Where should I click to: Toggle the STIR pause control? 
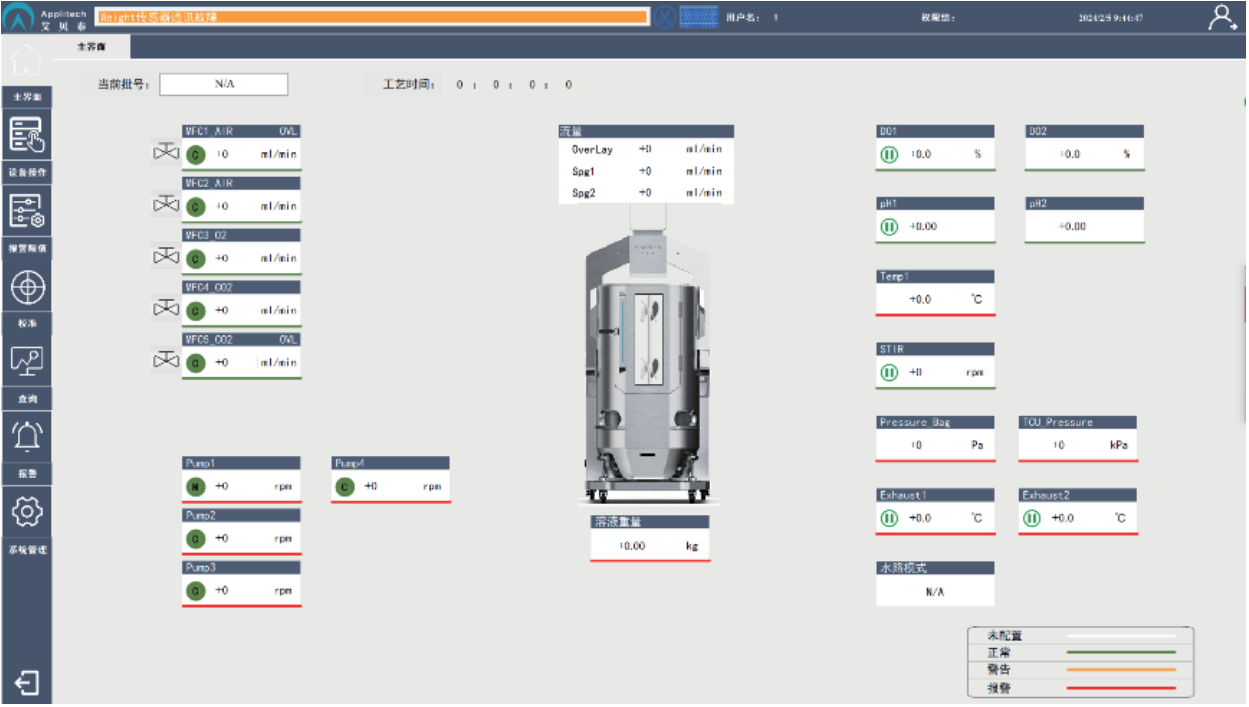point(889,373)
